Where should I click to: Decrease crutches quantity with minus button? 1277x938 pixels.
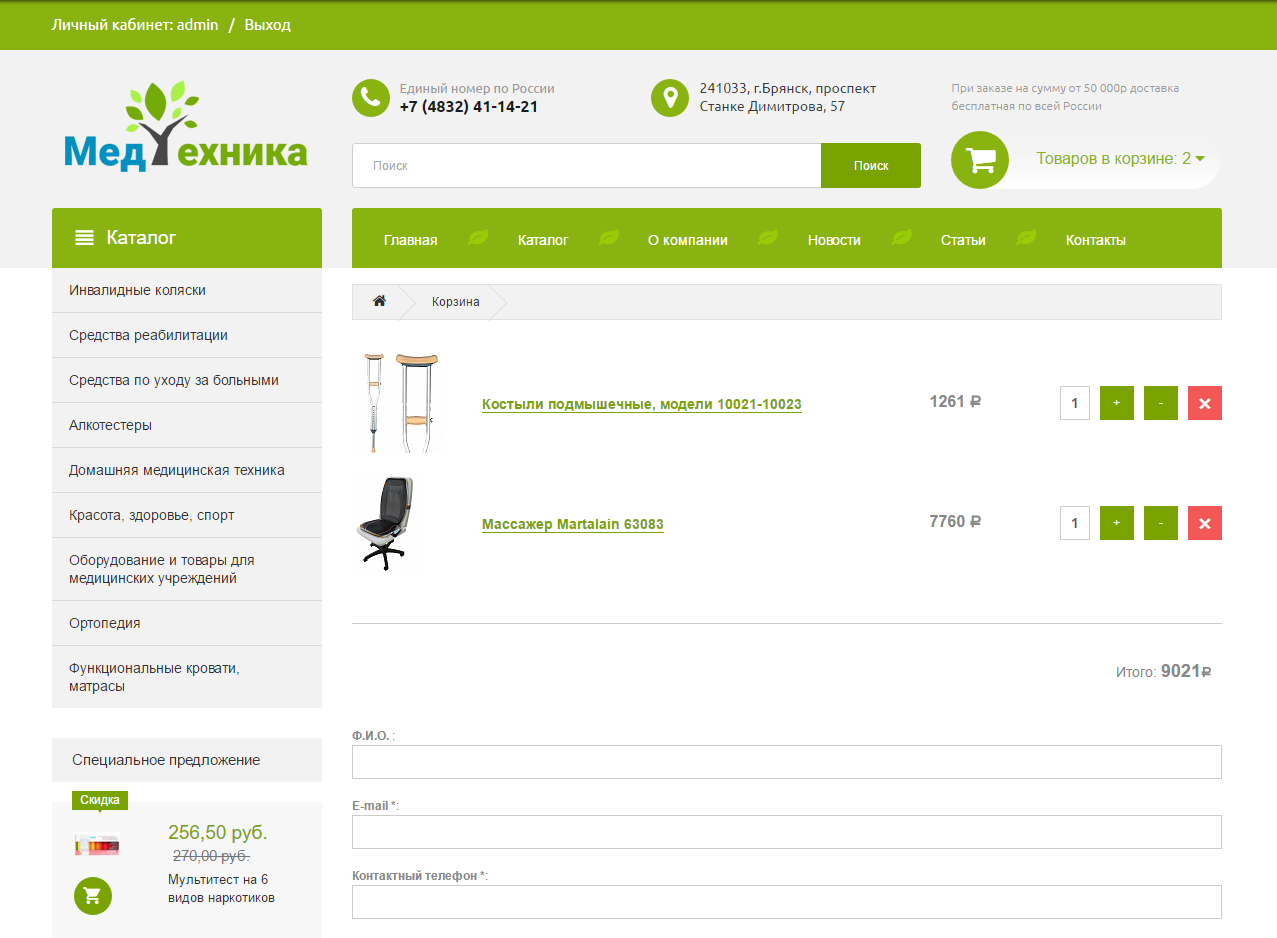pyautogui.click(x=1160, y=403)
